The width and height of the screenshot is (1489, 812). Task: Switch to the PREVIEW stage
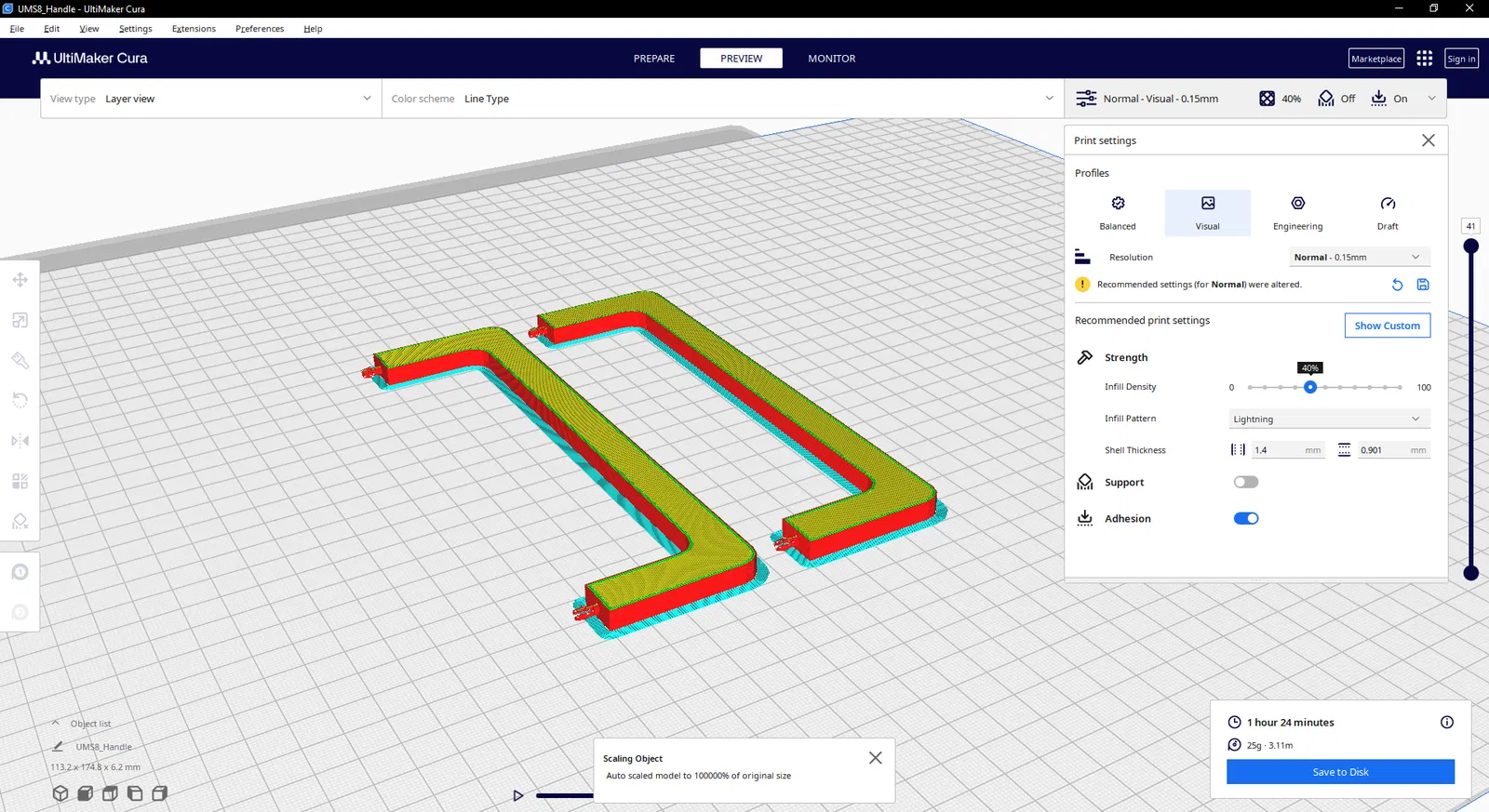(742, 59)
